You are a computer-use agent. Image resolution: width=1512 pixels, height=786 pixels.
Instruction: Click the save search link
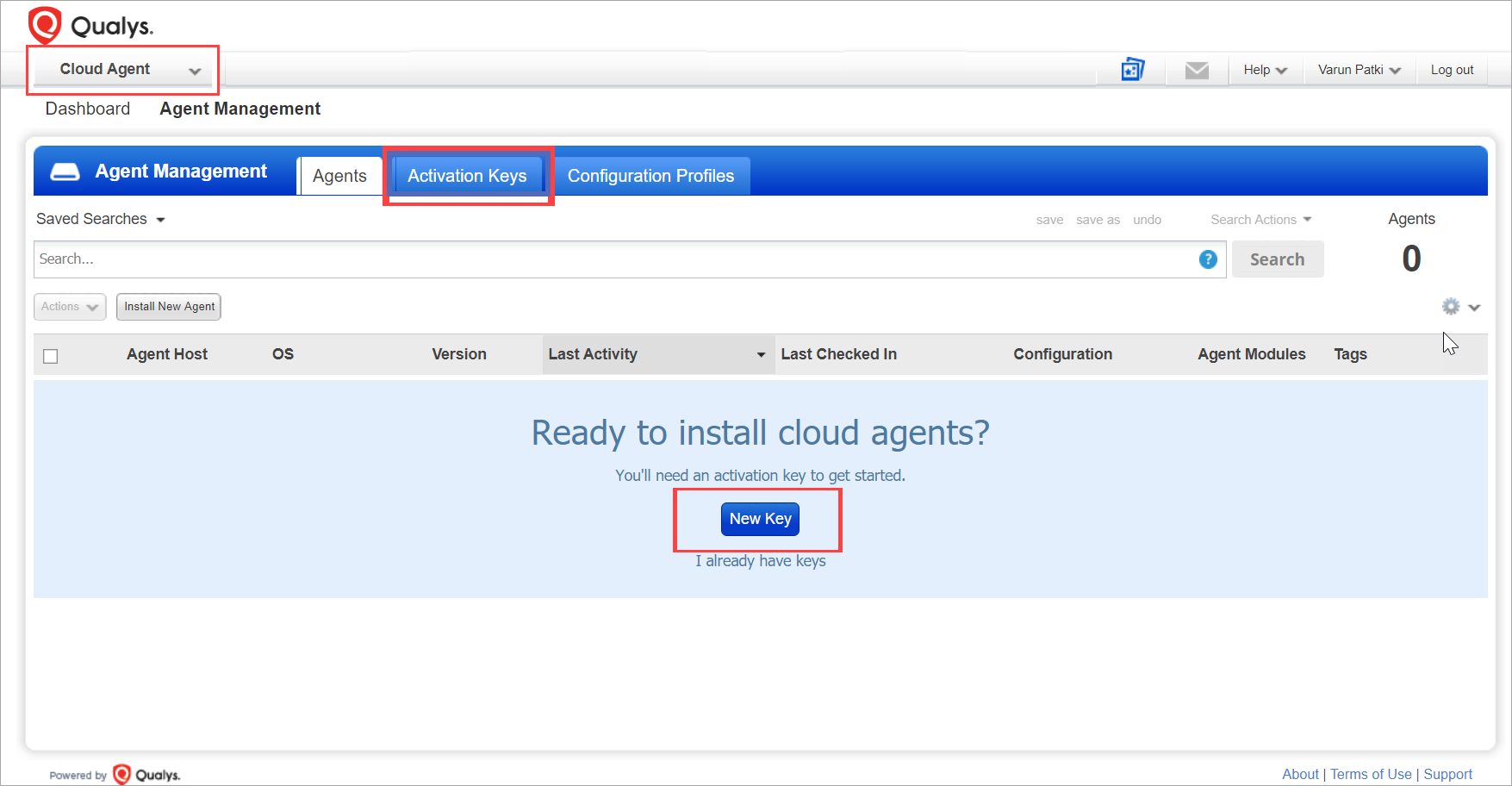coord(1049,220)
